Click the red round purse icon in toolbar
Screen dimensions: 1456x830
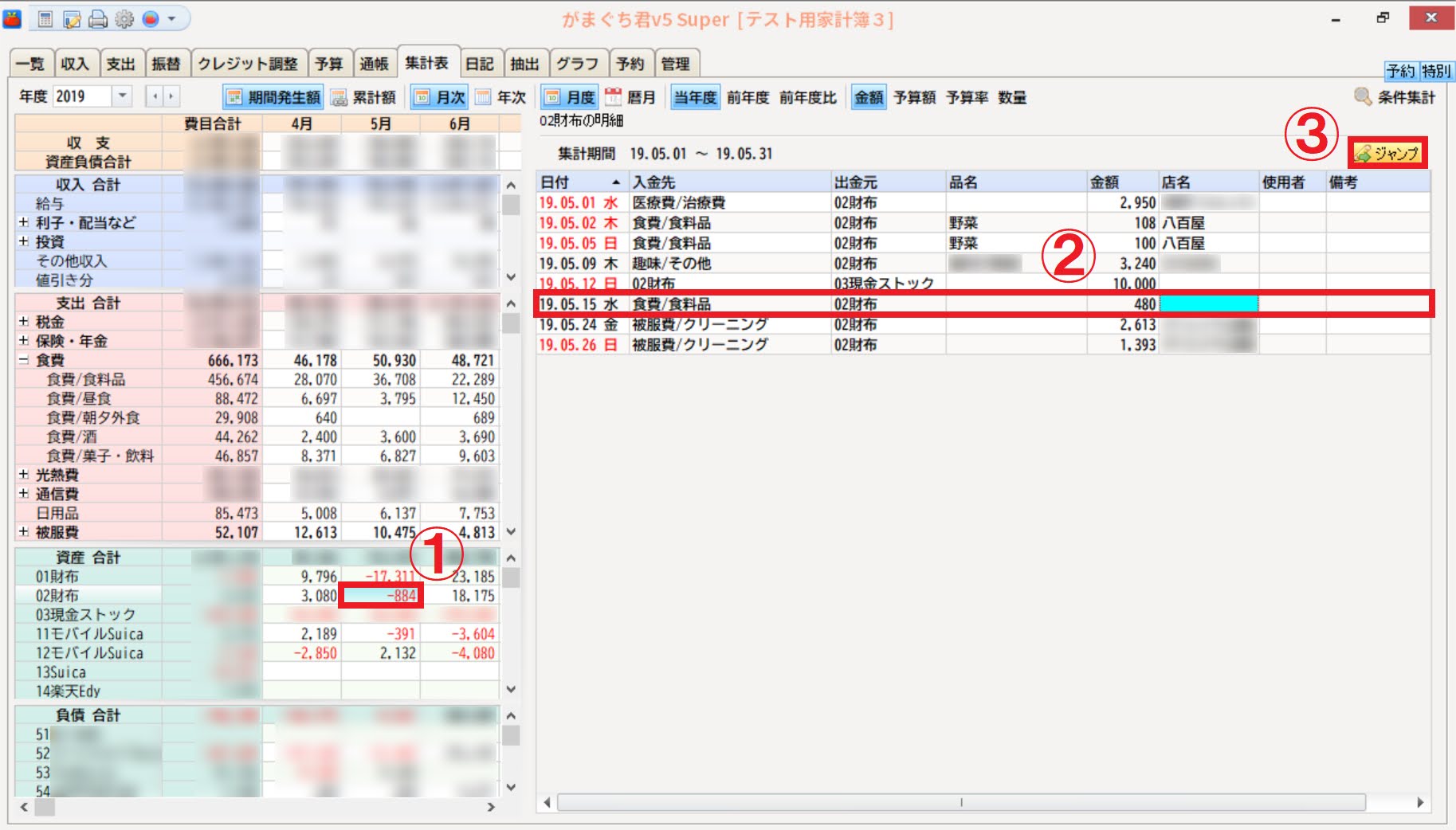click(x=151, y=19)
